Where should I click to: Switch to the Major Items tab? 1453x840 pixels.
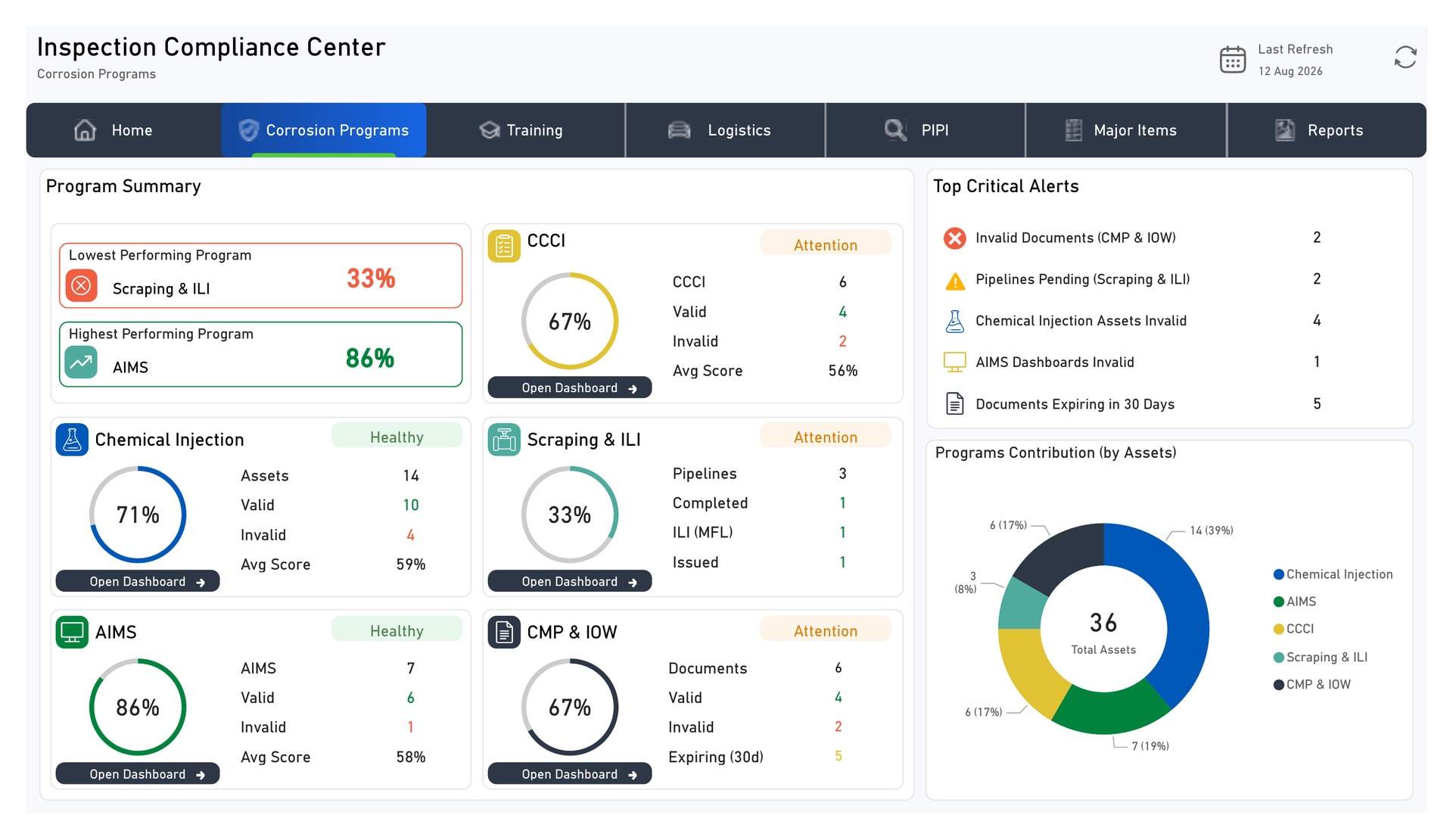(1126, 130)
